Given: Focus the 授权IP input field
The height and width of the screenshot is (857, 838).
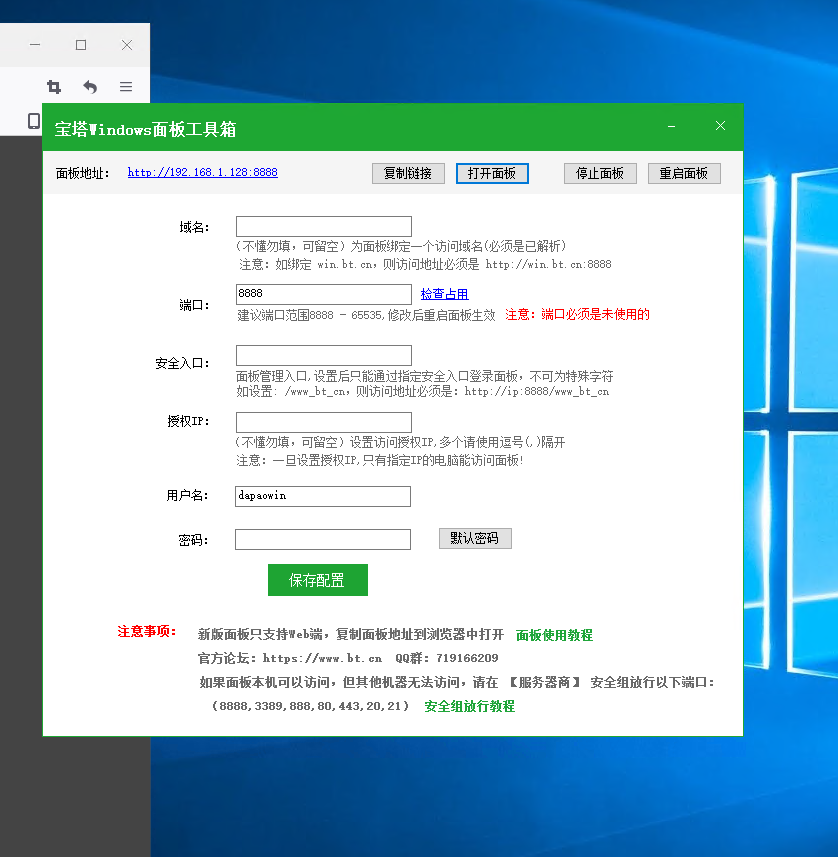Looking at the screenshot, I should pos(324,422).
